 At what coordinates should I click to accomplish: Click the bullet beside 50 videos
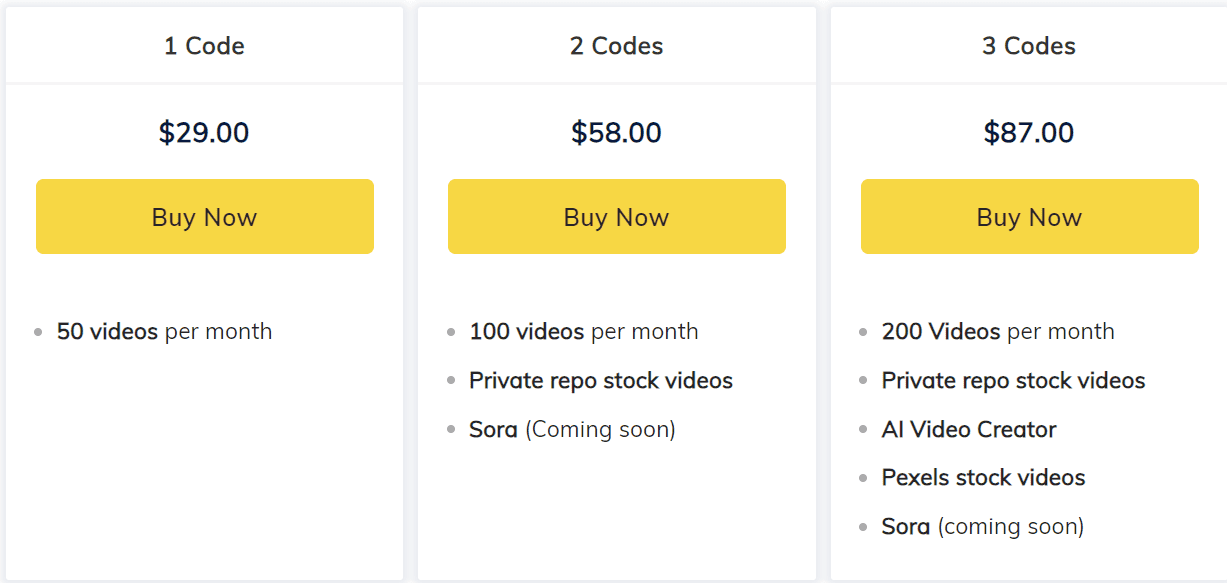(x=38, y=331)
